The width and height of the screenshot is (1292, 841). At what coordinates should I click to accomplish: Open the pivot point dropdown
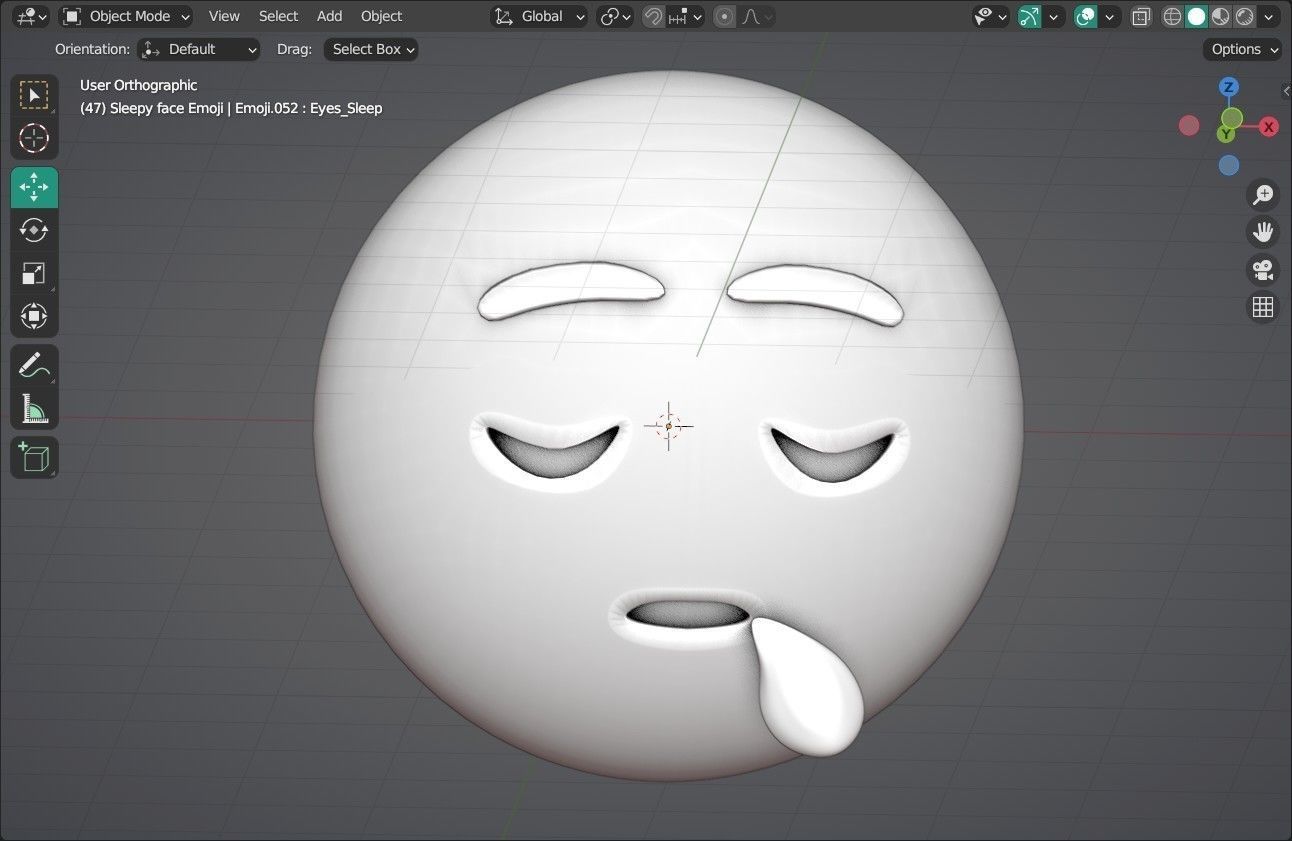[615, 16]
